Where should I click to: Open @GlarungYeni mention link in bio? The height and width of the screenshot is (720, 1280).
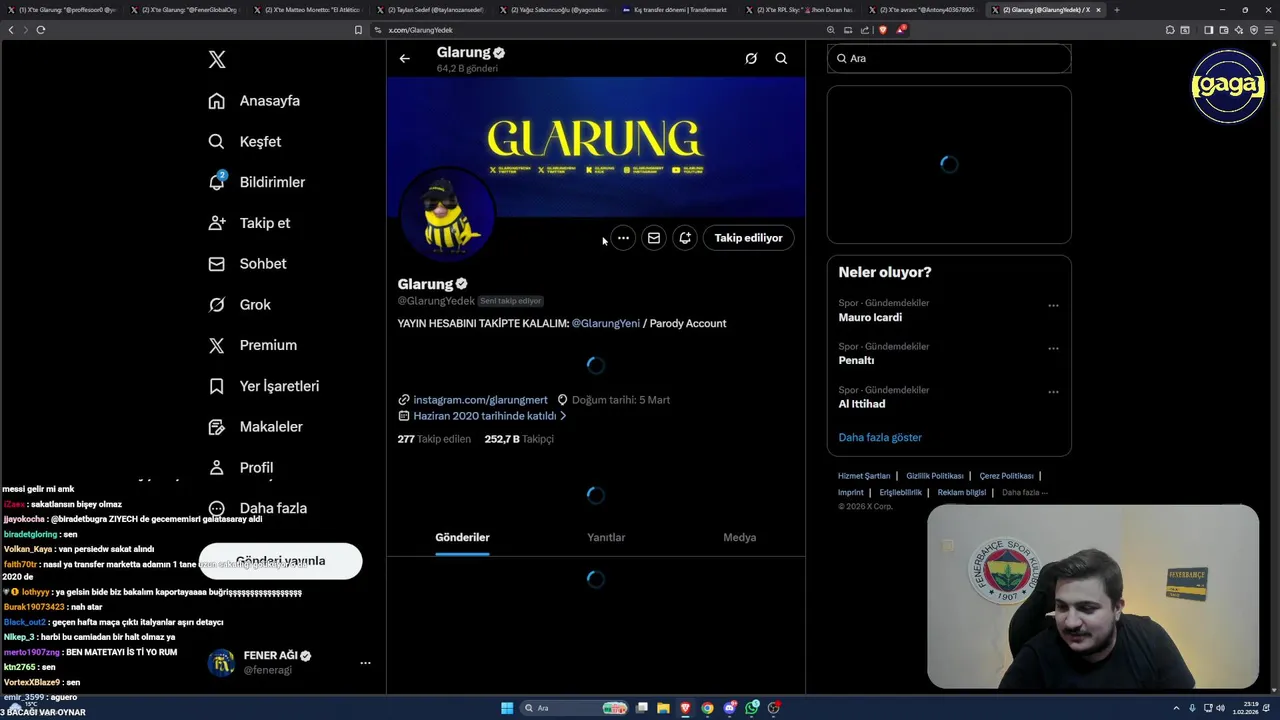(606, 323)
